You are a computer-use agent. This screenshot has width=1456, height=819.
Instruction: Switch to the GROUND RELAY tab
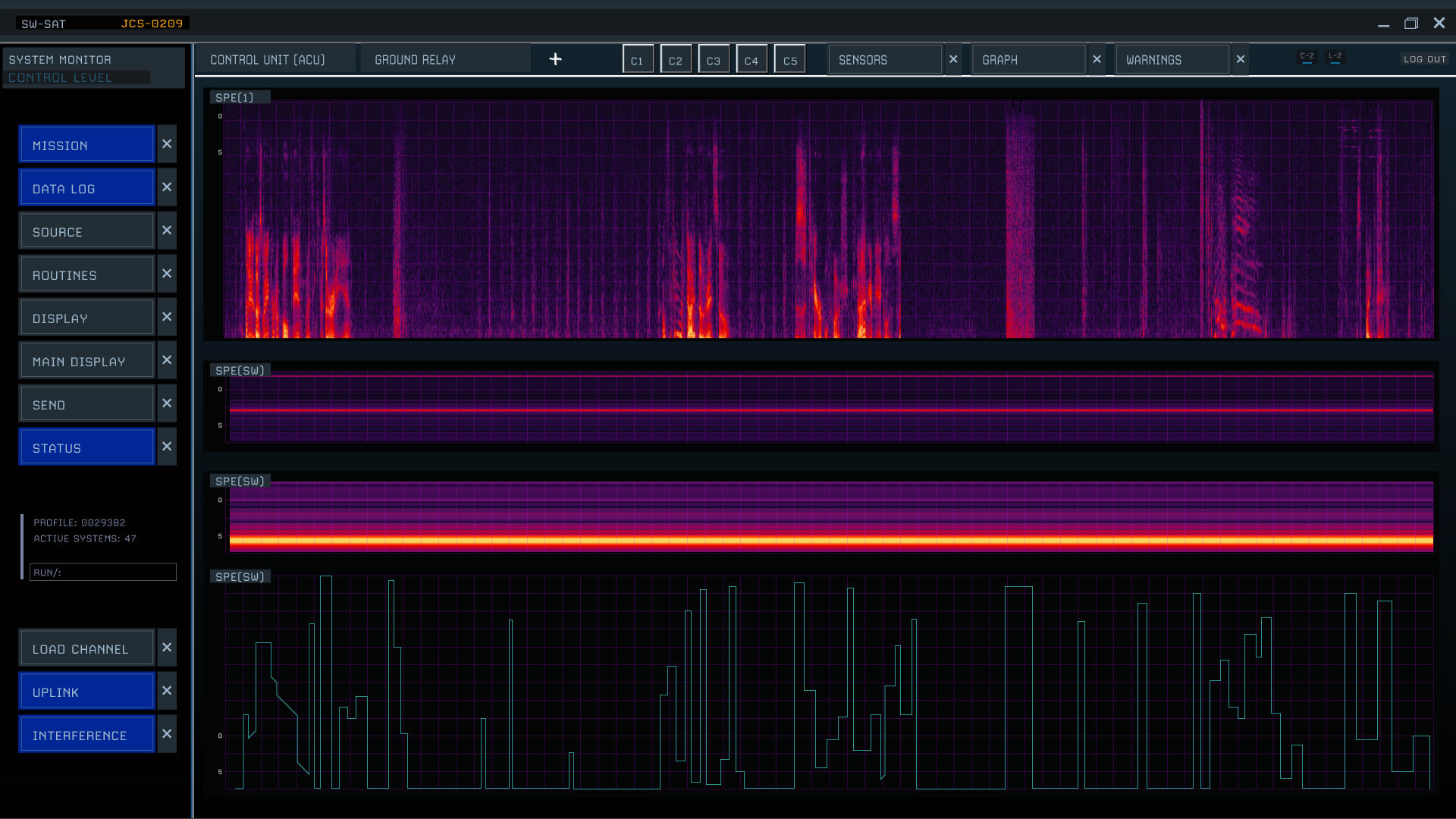(x=445, y=59)
